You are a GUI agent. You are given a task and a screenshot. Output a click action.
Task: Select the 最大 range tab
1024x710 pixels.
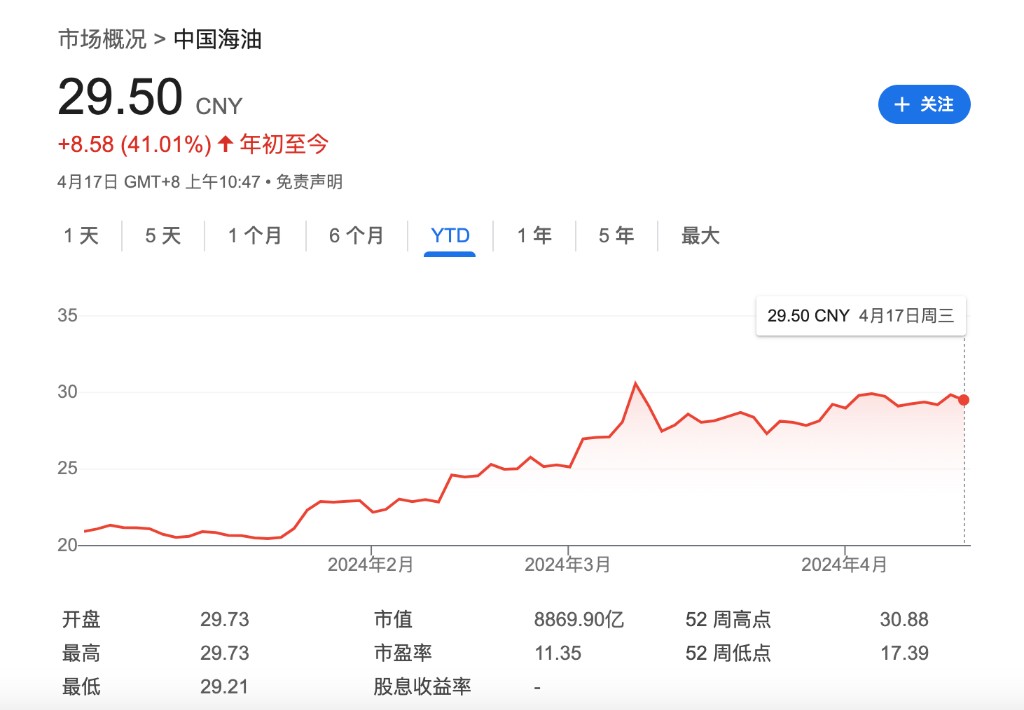(x=700, y=235)
